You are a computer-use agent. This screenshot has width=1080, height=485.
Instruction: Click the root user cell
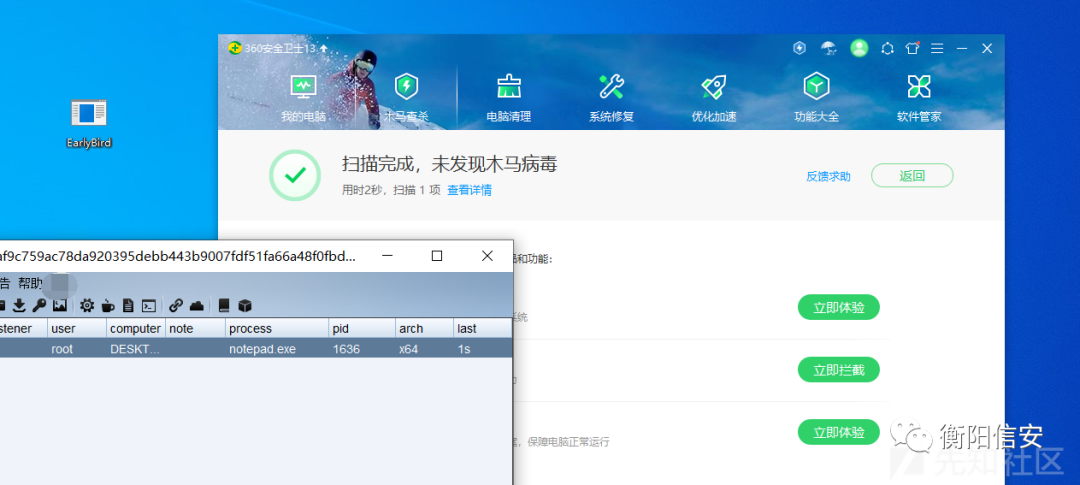(x=77, y=349)
